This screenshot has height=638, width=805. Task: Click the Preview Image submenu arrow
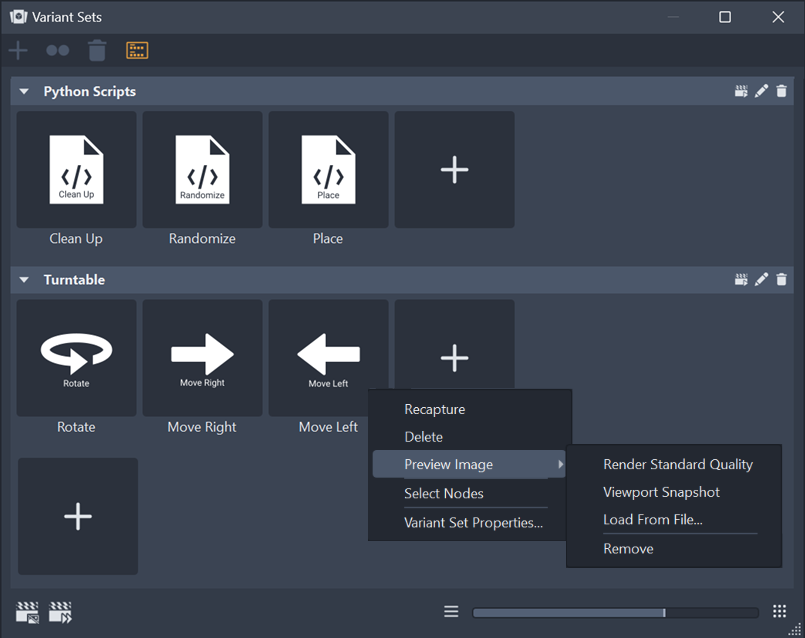coord(560,465)
